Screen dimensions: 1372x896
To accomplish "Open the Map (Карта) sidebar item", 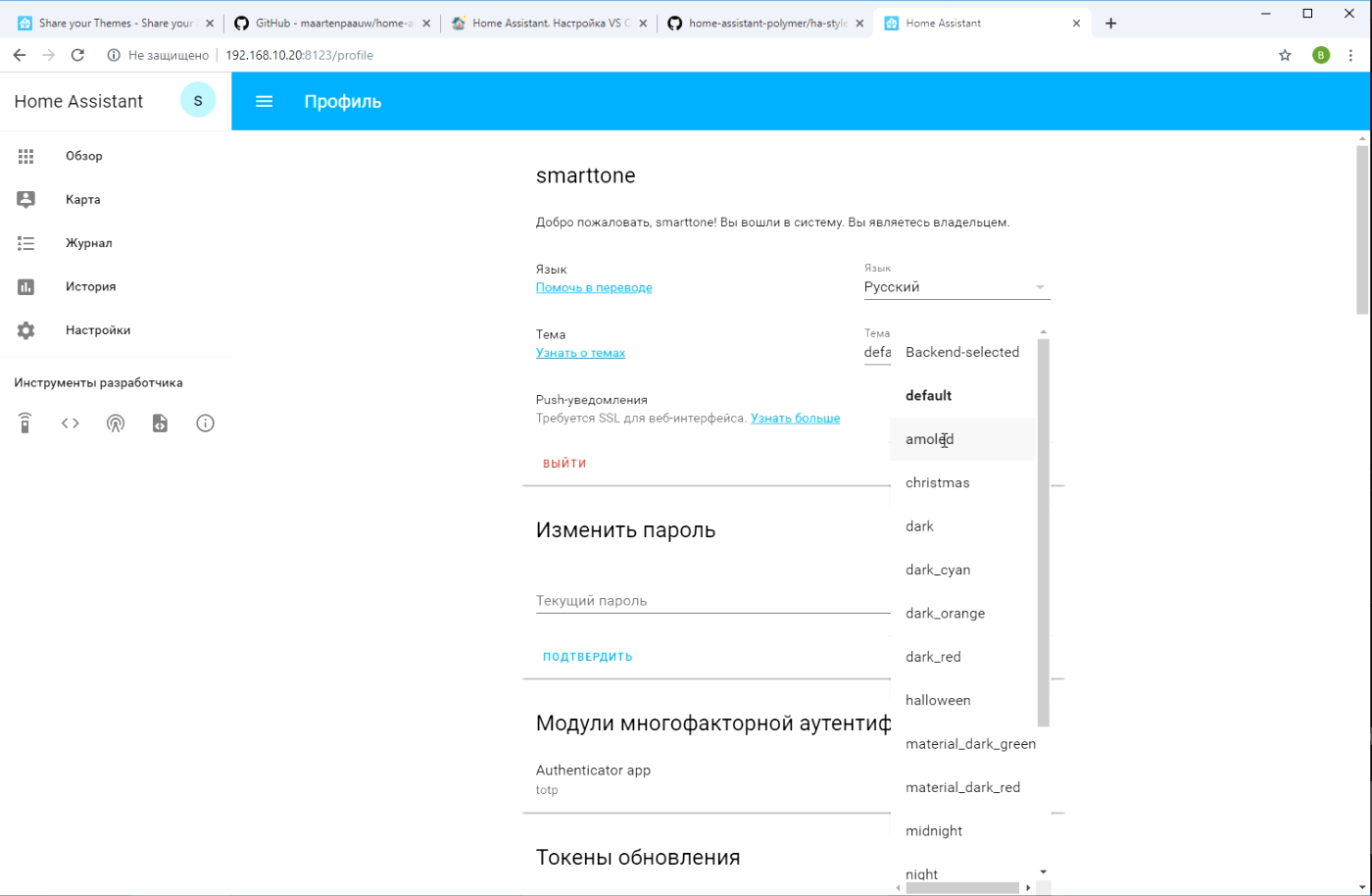I will coord(116,199).
